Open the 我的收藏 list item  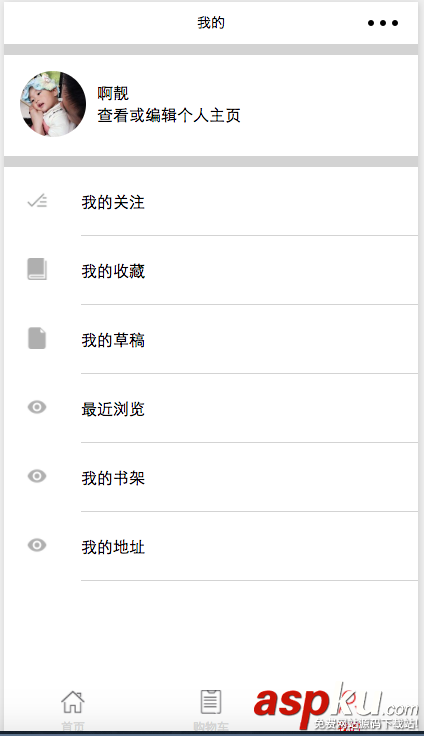211,270
